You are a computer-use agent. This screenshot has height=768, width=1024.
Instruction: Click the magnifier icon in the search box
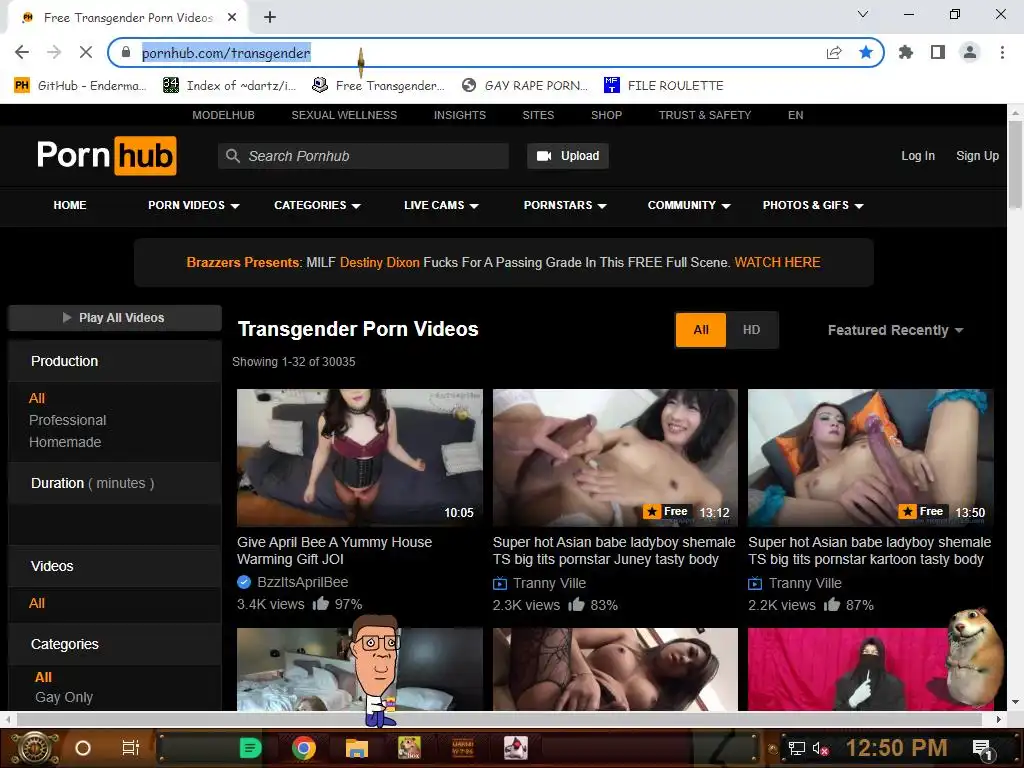(x=232, y=156)
